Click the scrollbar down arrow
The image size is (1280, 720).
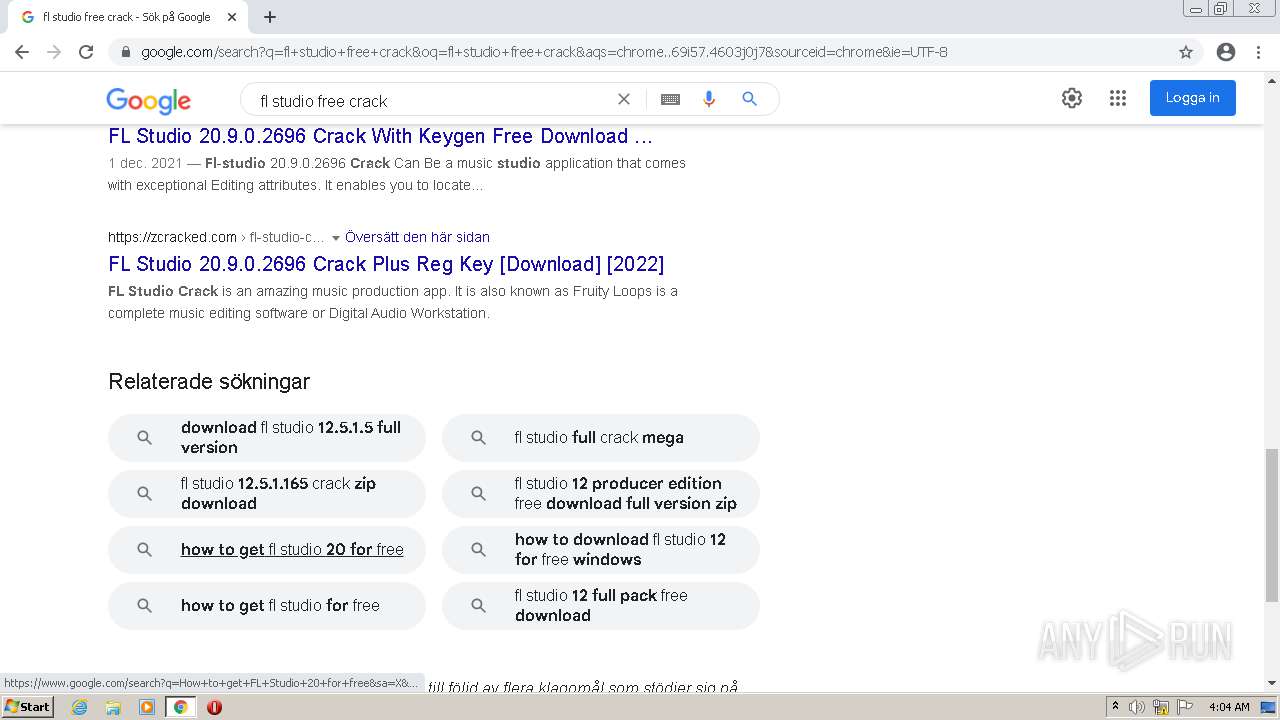[1271, 683]
